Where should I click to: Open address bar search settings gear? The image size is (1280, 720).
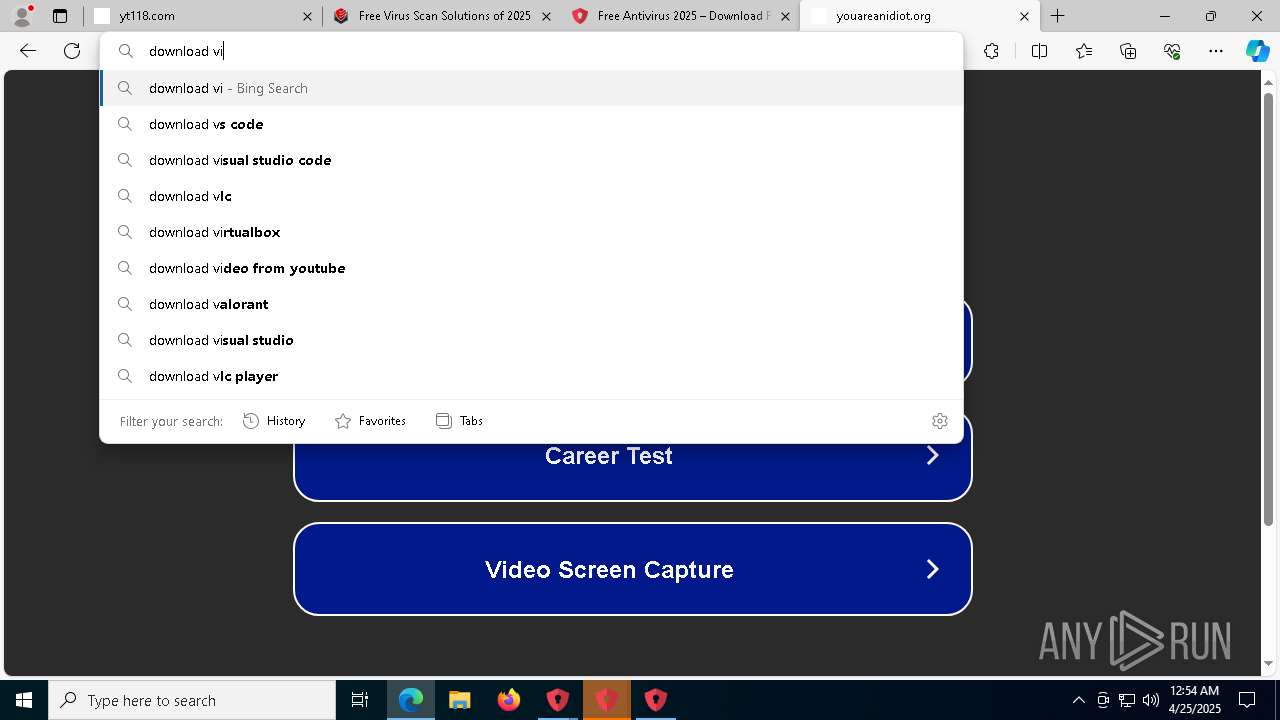click(x=939, y=421)
